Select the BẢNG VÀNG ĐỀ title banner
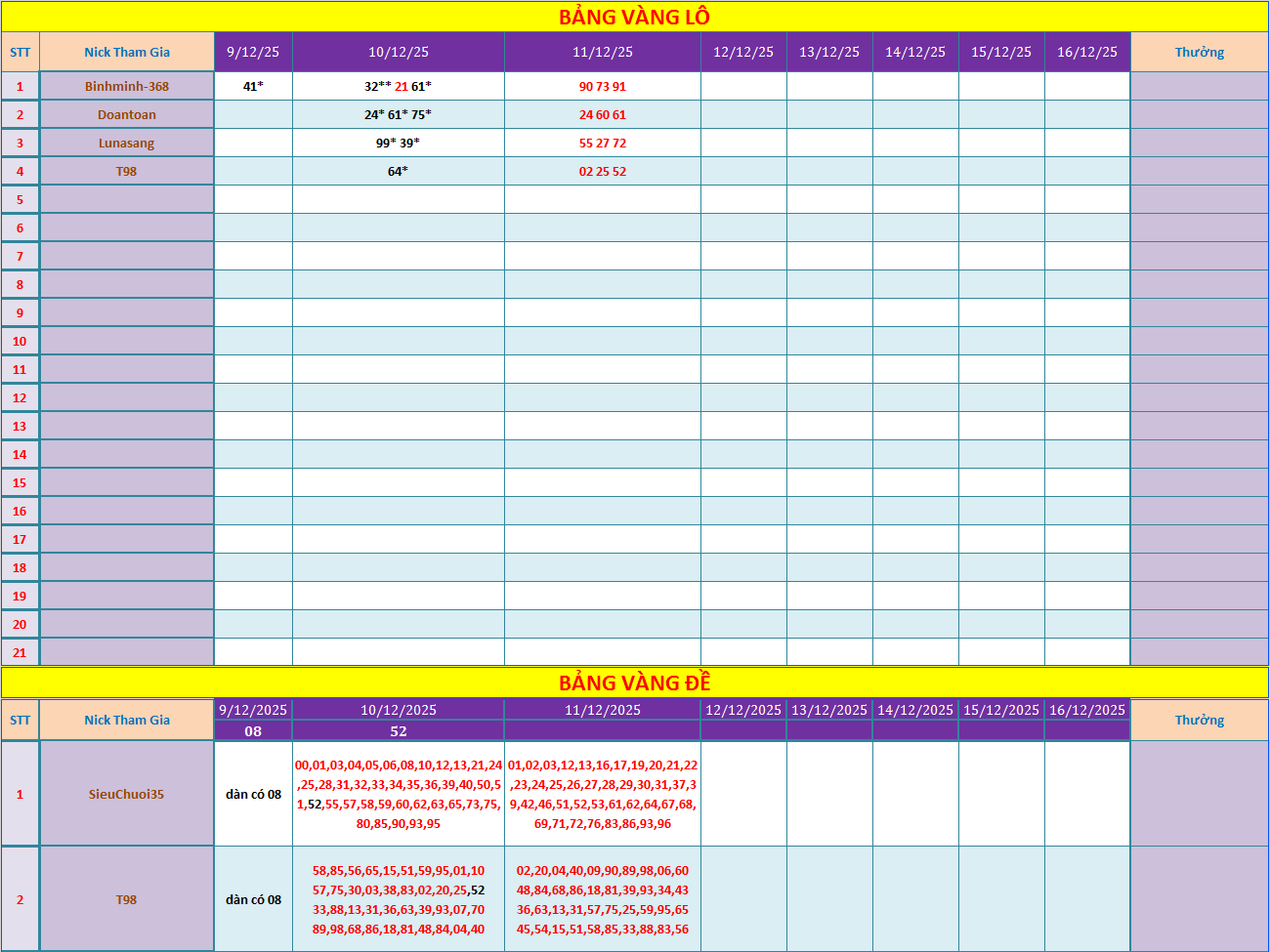 click(634, 683)
